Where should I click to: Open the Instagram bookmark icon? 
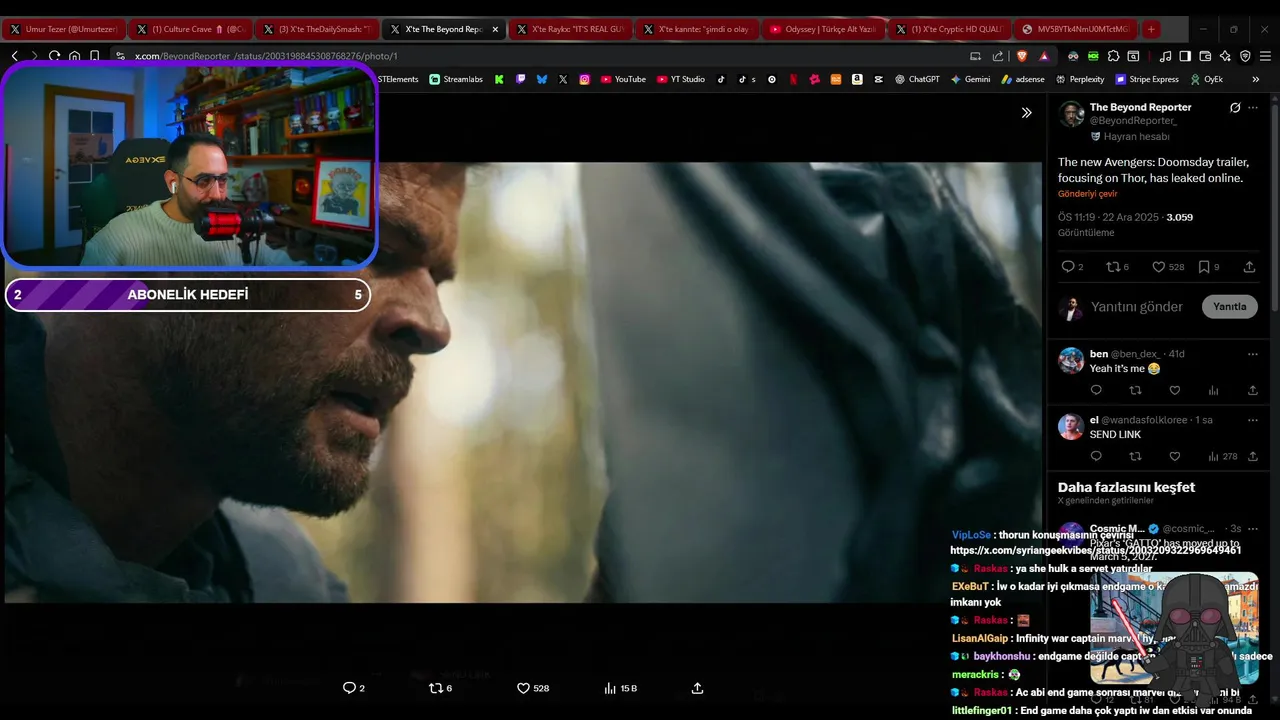pyautogui.click(x=585, y=79)
